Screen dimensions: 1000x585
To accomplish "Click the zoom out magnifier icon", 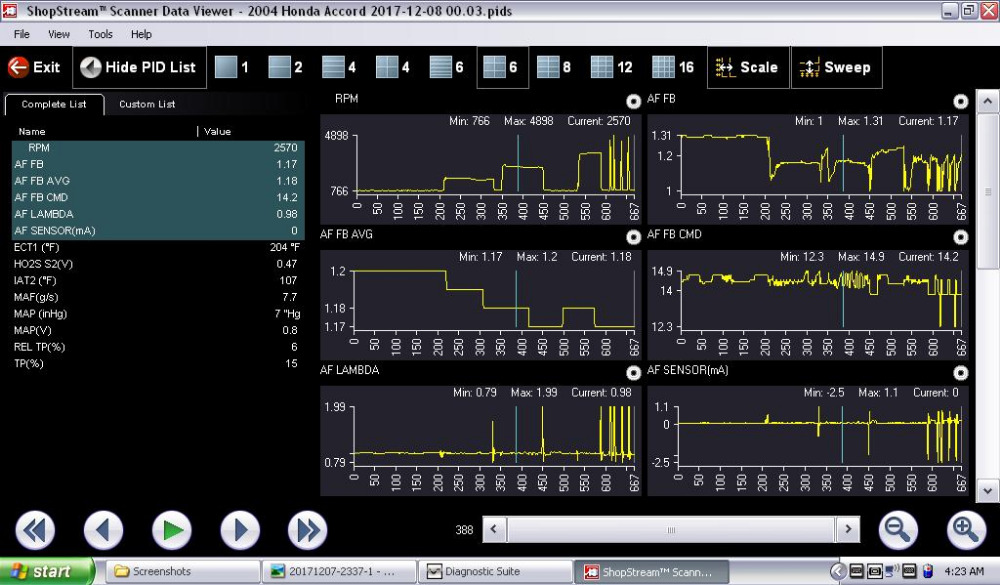I will [x=898, y=529].
